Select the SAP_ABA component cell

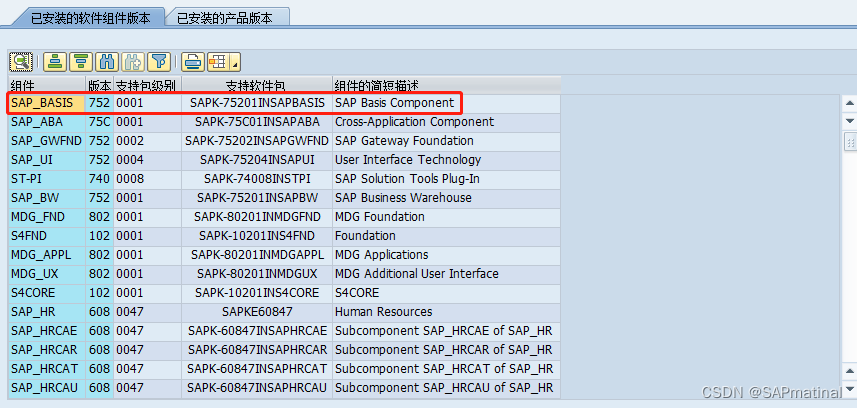pos(47,122)
